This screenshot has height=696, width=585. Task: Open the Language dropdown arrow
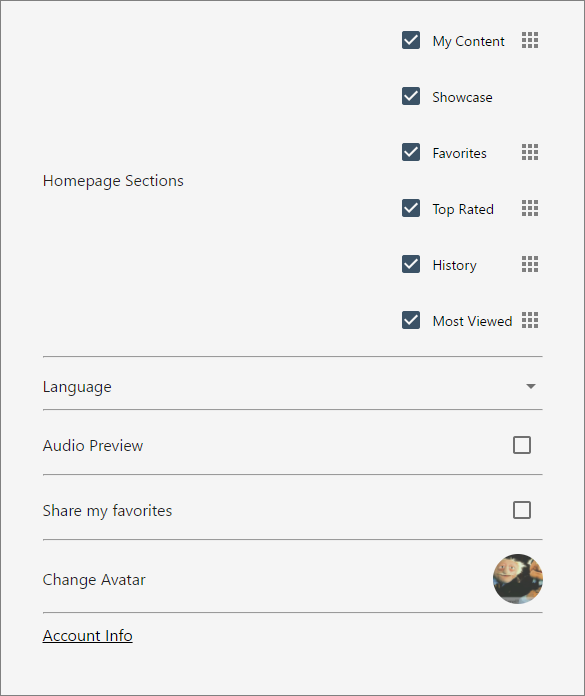pyautogui.click(x=530, y=387)
